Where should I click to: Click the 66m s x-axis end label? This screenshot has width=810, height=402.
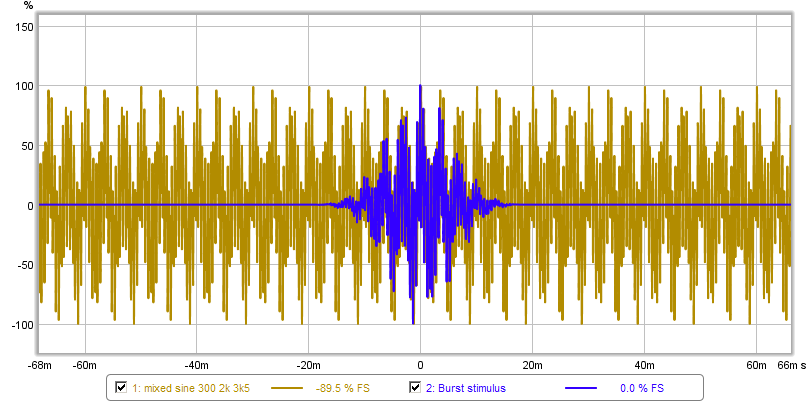(x=791, y=366)
